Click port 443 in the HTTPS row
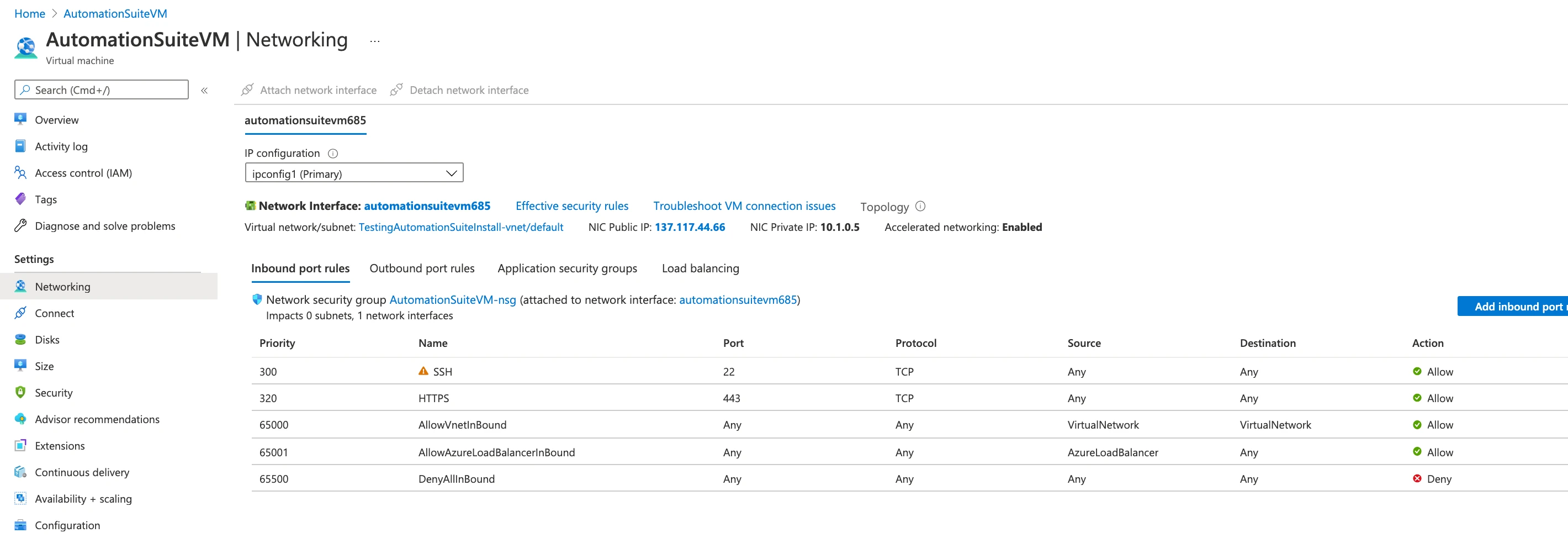 731,398
